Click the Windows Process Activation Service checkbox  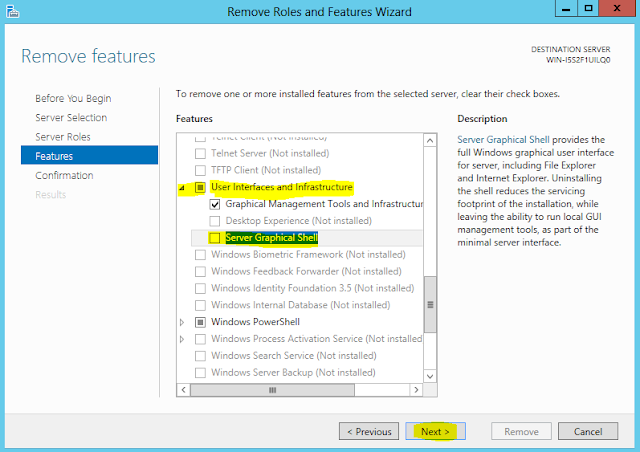coord(200,339)
